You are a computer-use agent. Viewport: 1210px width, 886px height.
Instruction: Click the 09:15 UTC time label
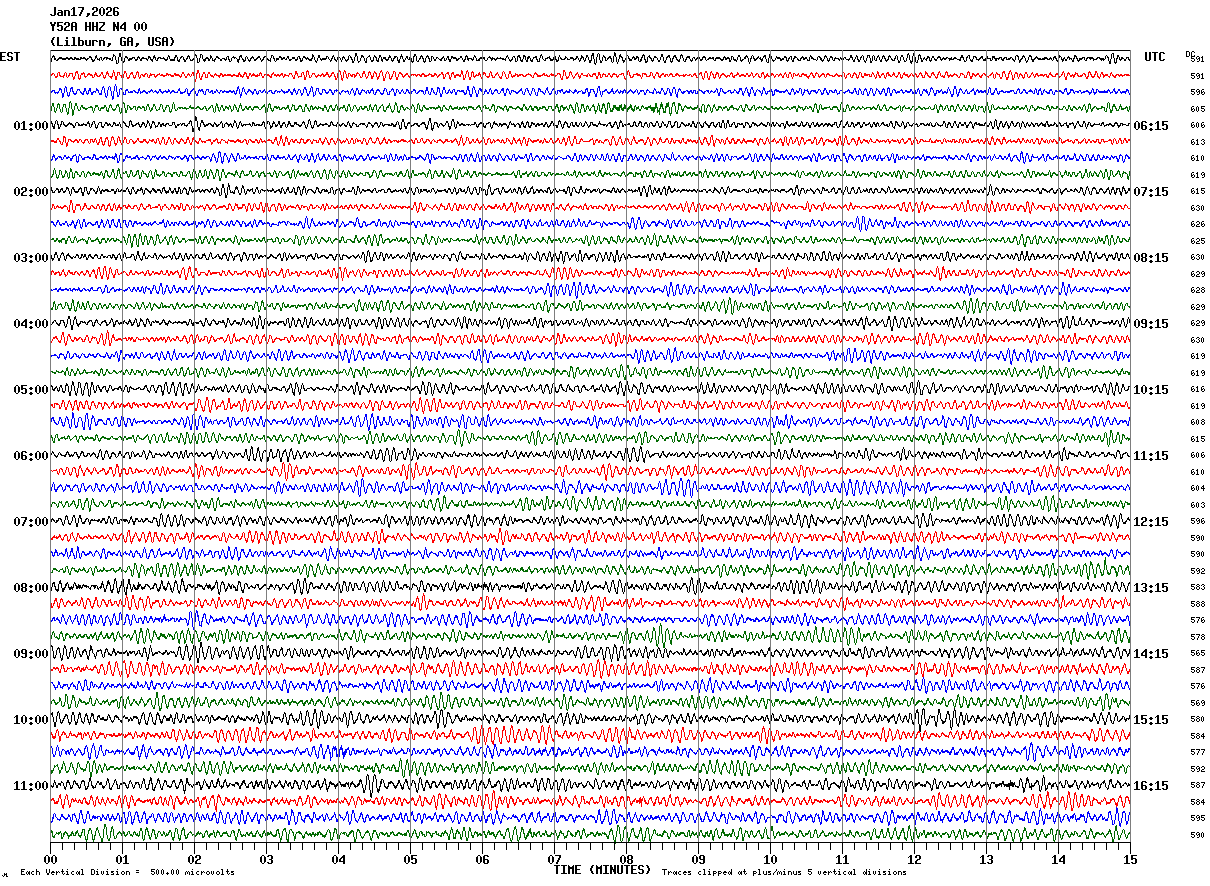[x=1151, y=324]
